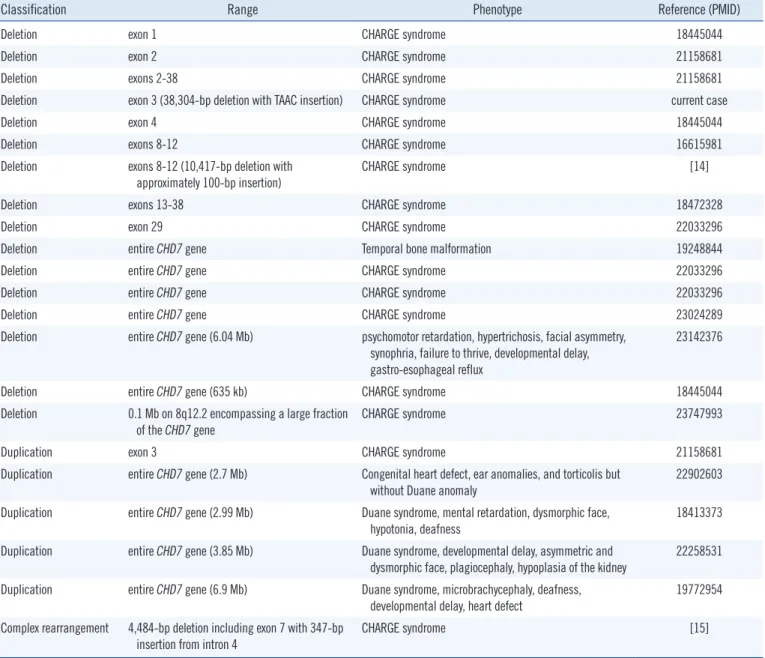Image resolution: width=765 pixels, height=658 pixels.
Task: Select 'entire CHD7 gene (2.7 Mb)' cell
Action: point(187,474)
